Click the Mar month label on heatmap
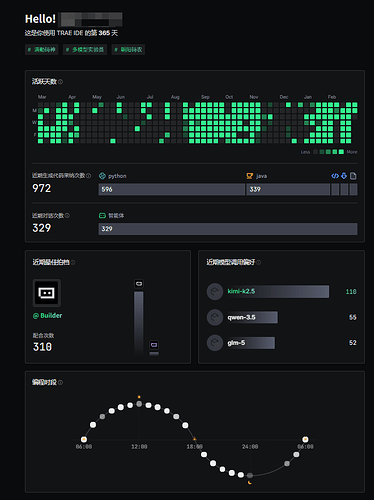The width and height of the screenshot is (374, 500). 42,97
